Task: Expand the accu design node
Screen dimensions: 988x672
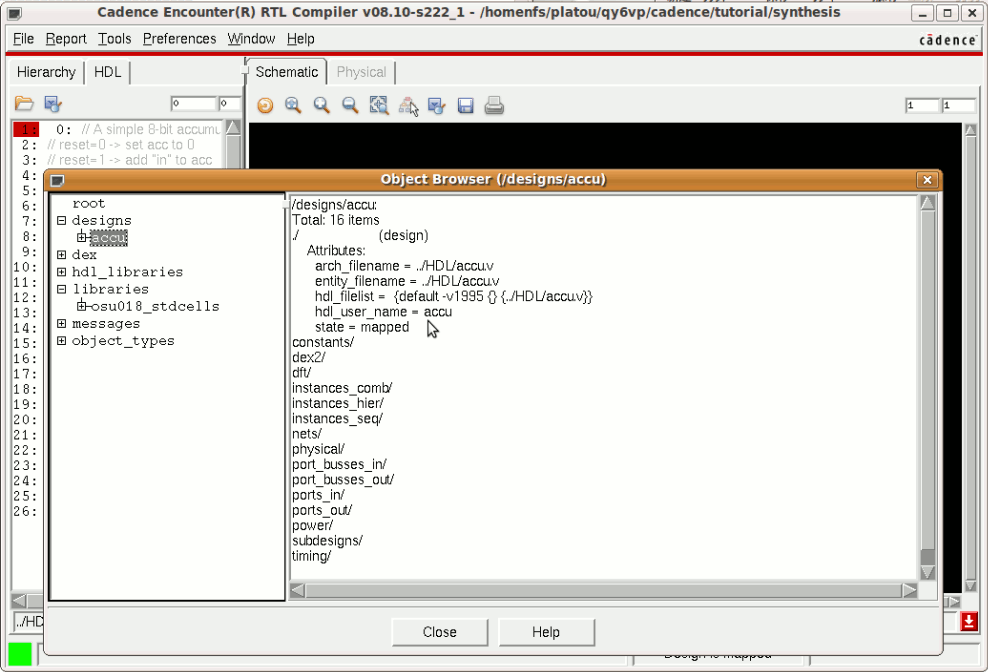Action: (x=81, y=238)
